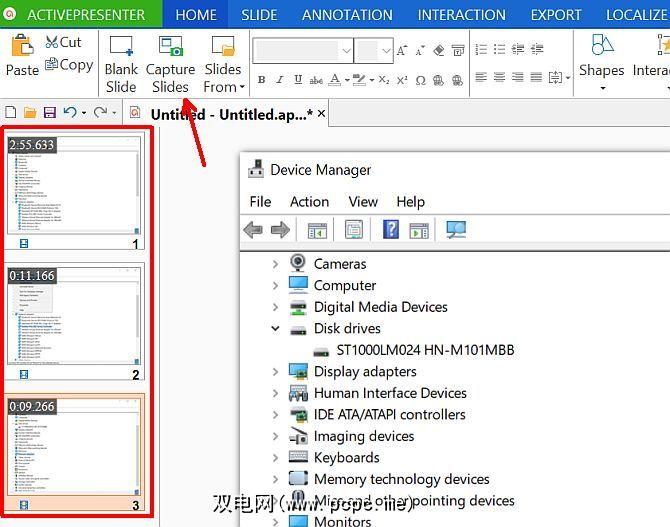
Task: Switch to the INTERACTION ribbon tab
Action: 461,15
